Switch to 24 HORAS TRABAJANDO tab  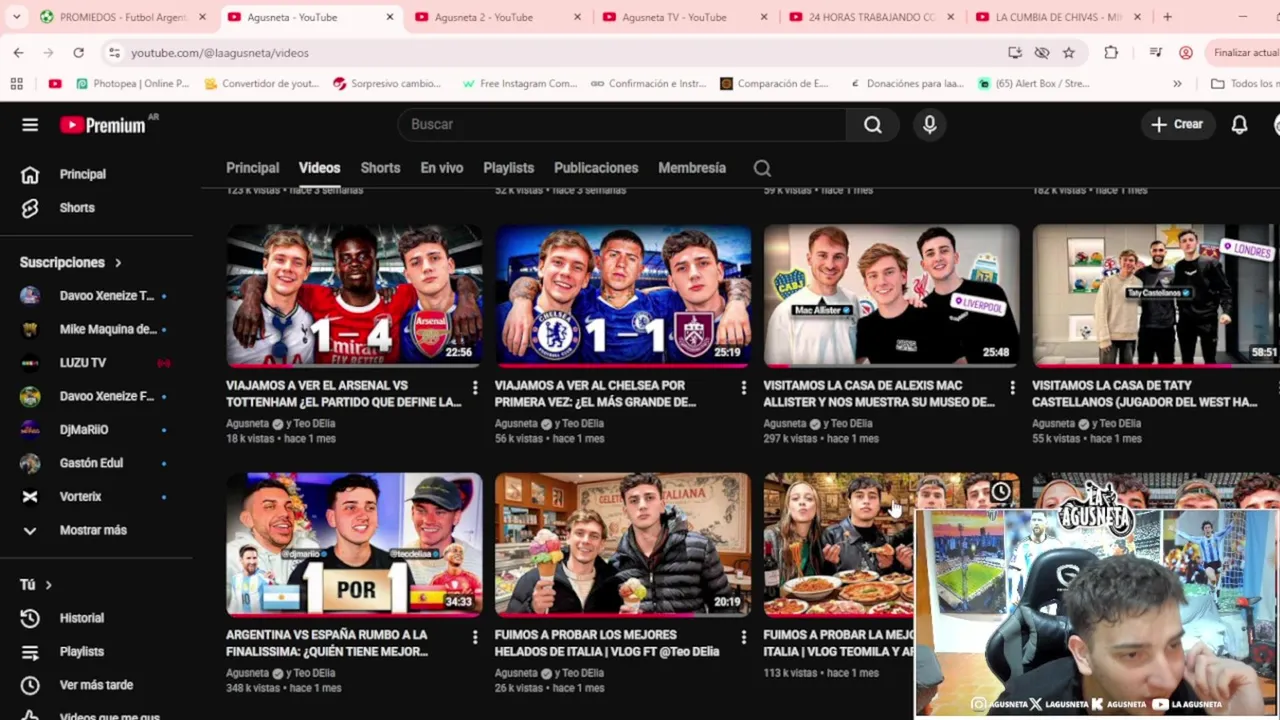click(872, 17)
